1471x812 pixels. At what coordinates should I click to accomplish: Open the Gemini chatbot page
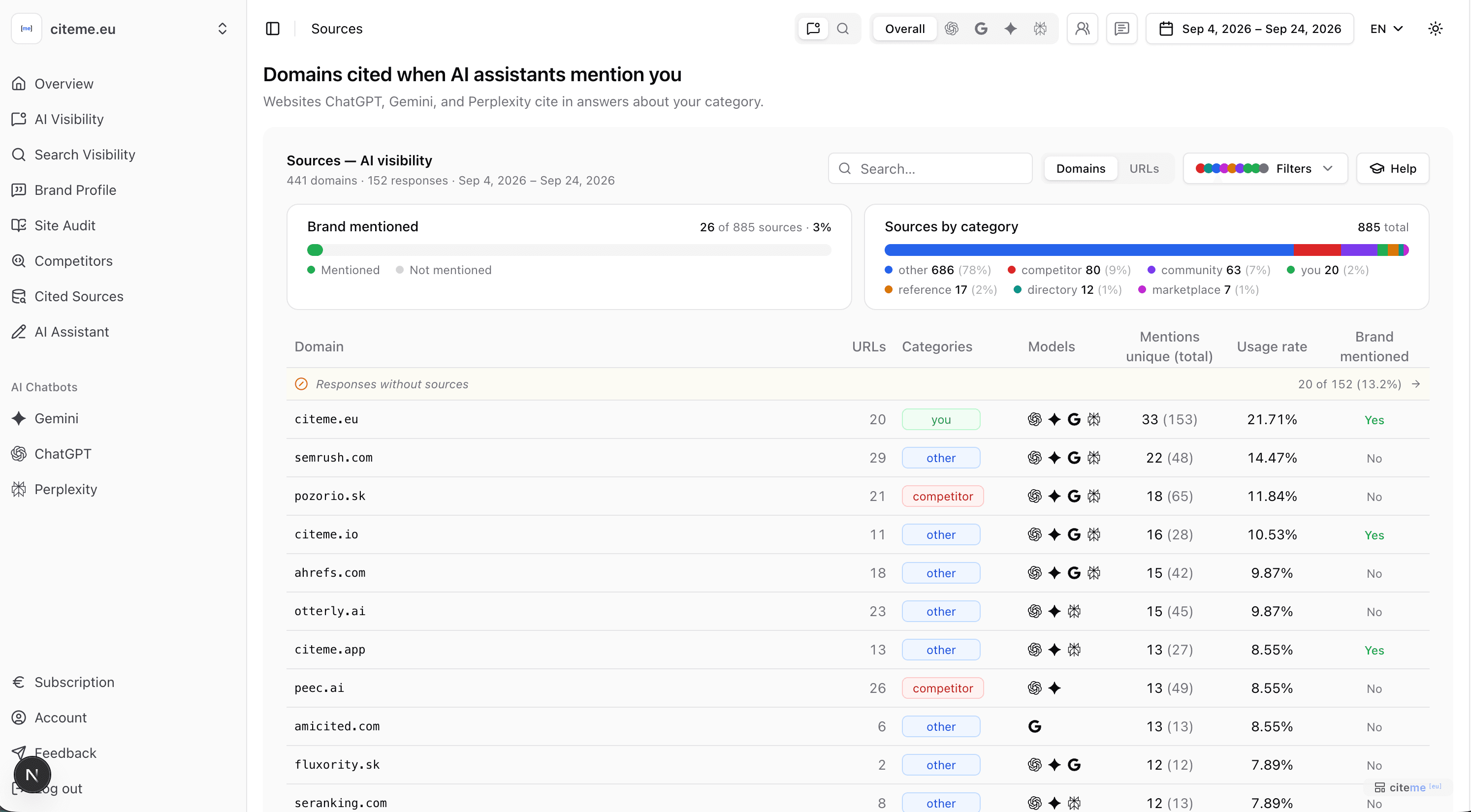tap(56, 419)
